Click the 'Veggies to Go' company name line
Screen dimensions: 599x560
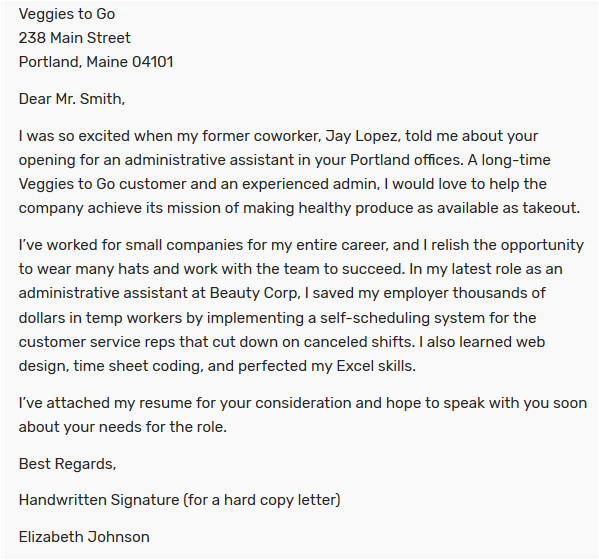[x=67, y=14]
